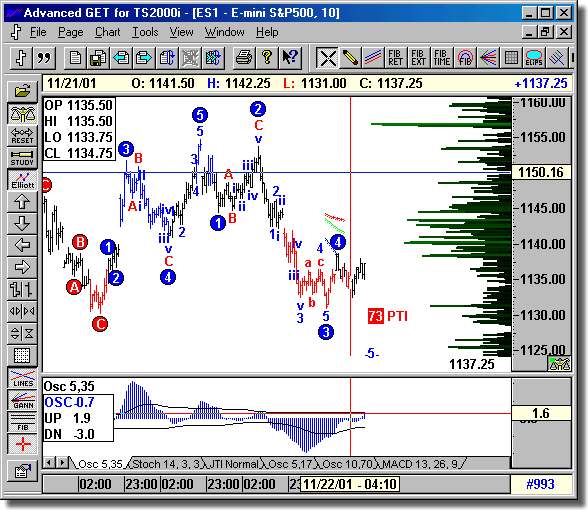Select the regression channel lines tool
The image size is (588, 510).
pyautogui.click(x=556, y=58)
